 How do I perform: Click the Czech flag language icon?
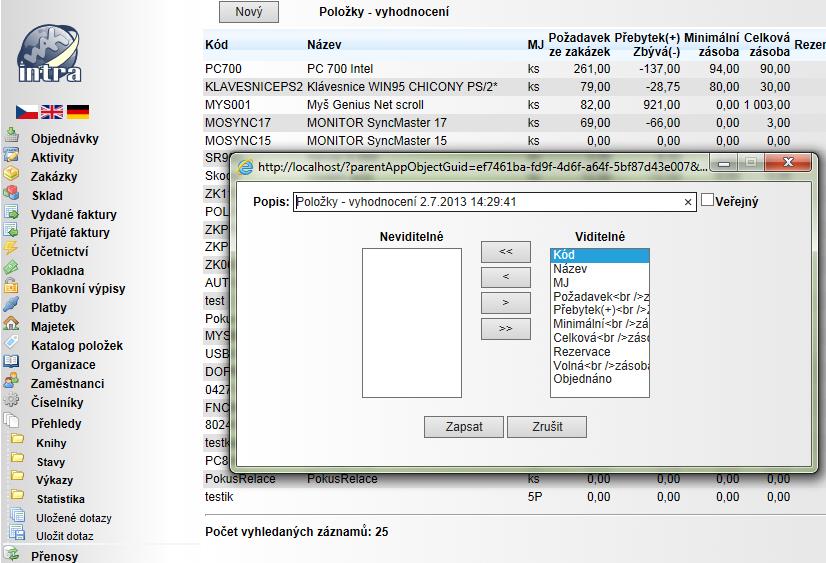coord(26,112)
